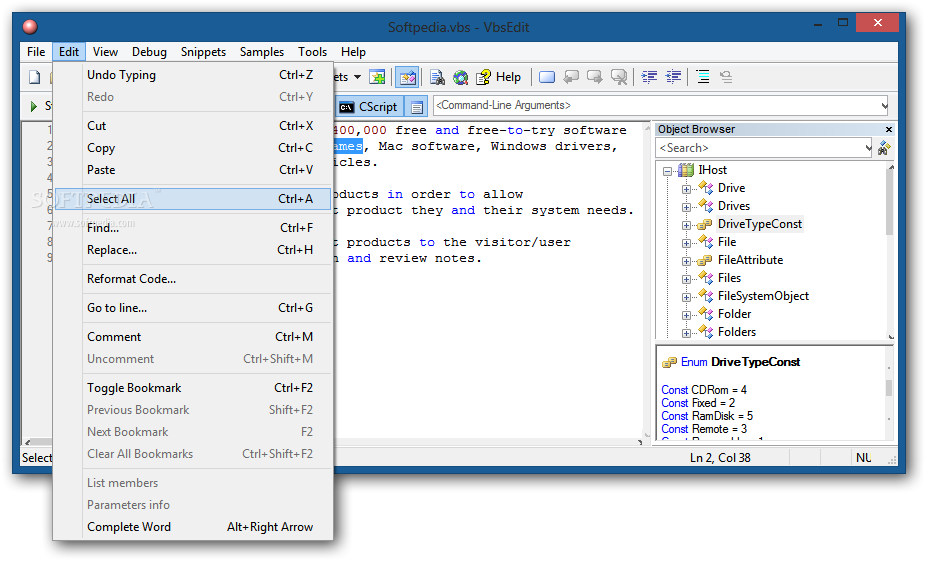Choose Paste from the Edit menu
The height and width of the screenshot is (561, 926).
coord(193,170)
